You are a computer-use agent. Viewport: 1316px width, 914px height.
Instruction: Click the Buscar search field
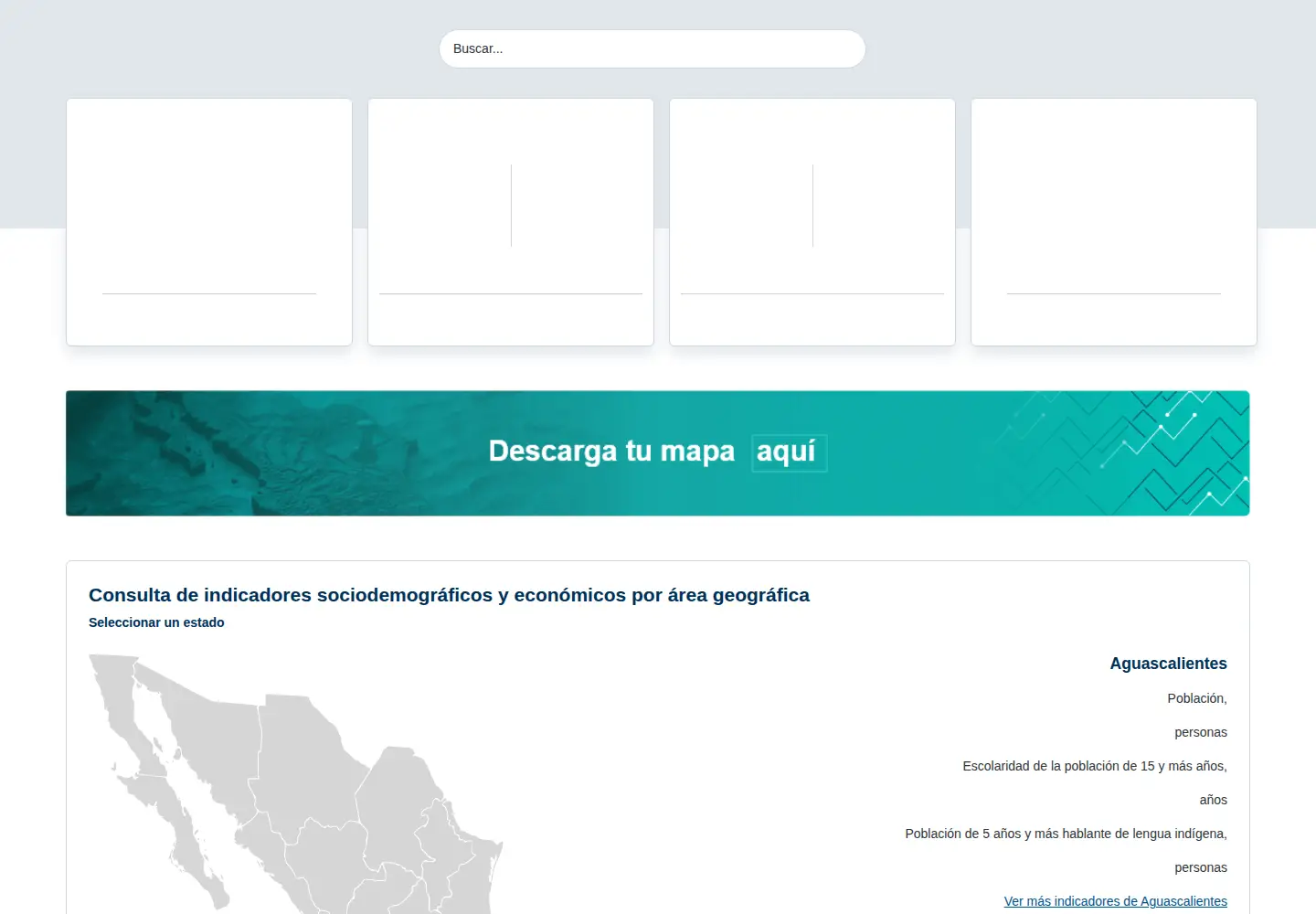click(x=652, y=48)
